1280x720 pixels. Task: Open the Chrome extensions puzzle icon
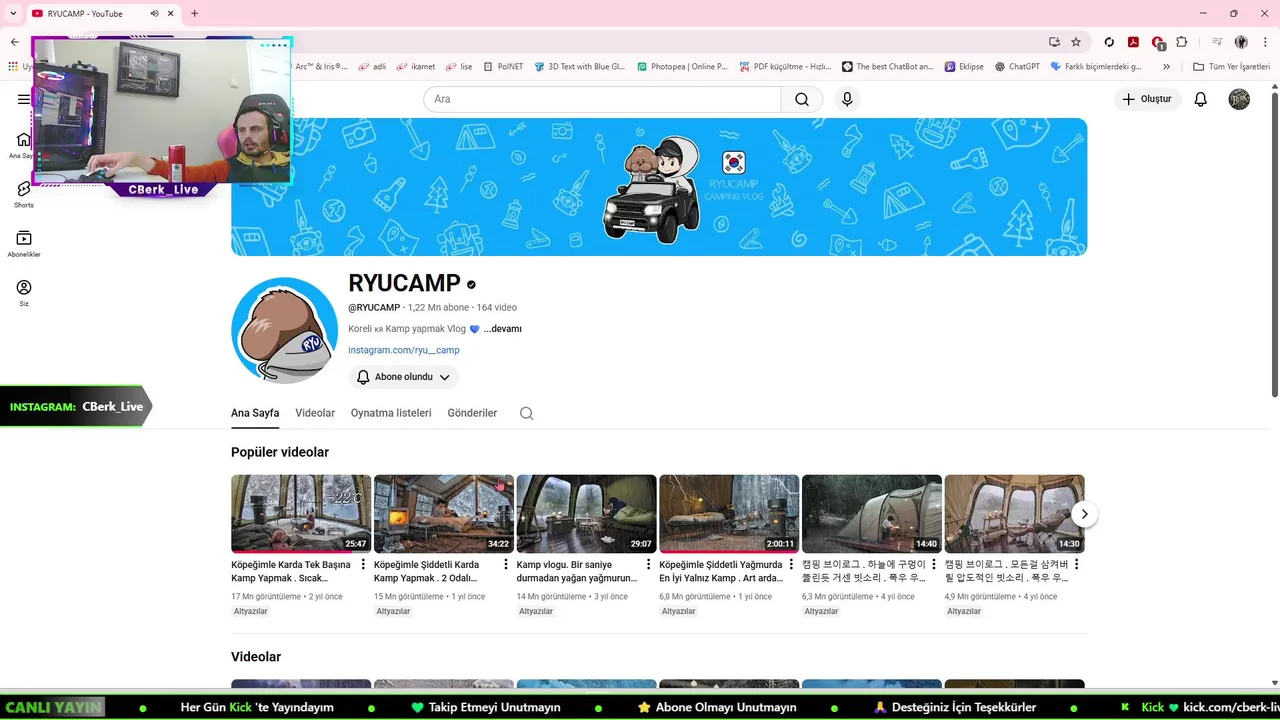(x=1182, y=42)
